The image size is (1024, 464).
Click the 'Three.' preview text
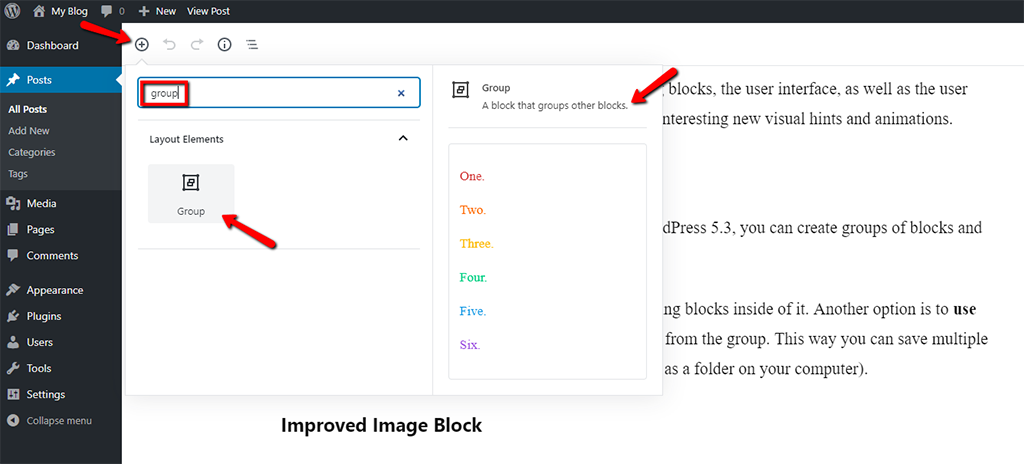477,244
